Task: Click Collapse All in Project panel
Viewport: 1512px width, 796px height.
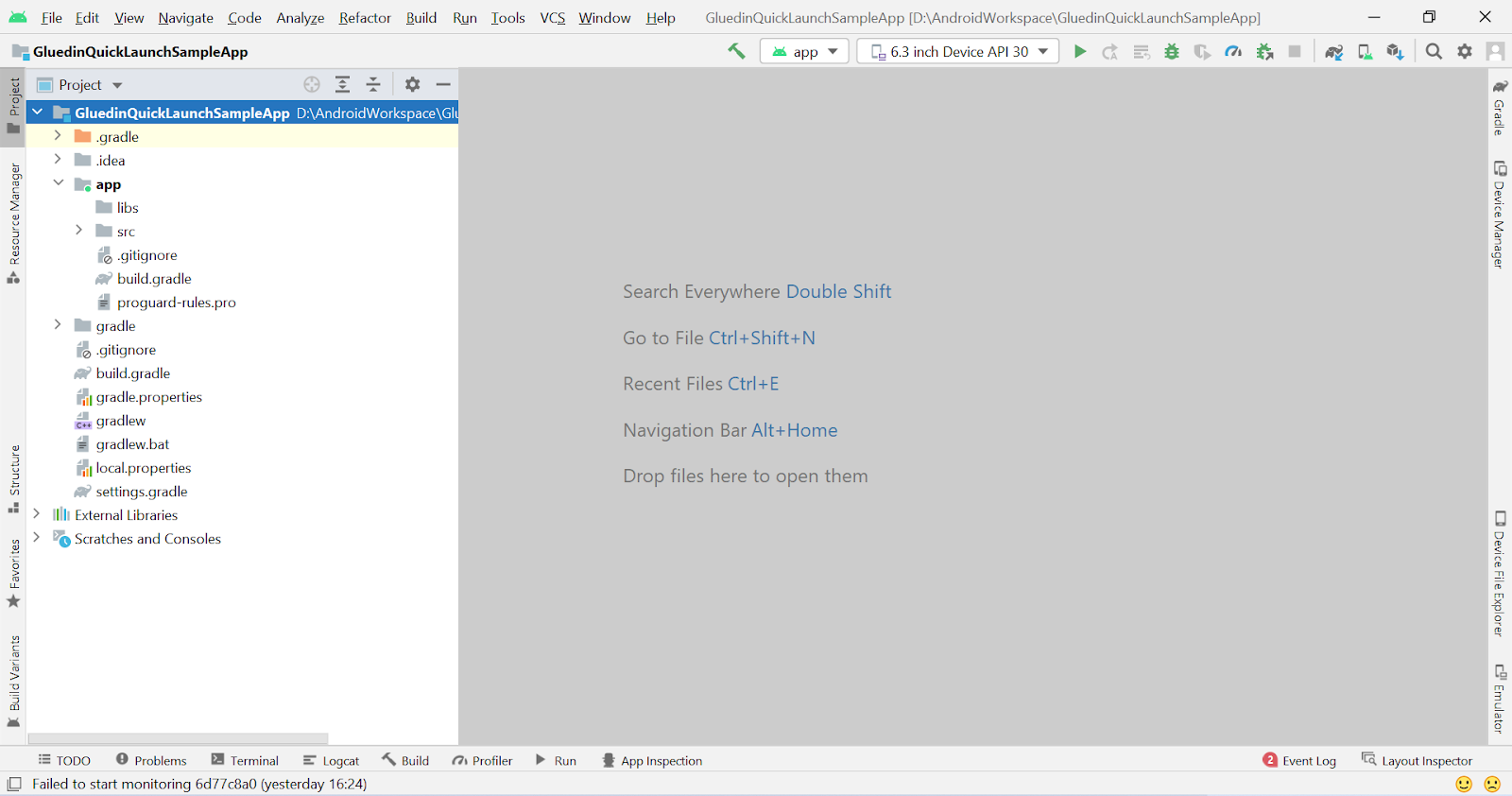Action: click(373, 84)
